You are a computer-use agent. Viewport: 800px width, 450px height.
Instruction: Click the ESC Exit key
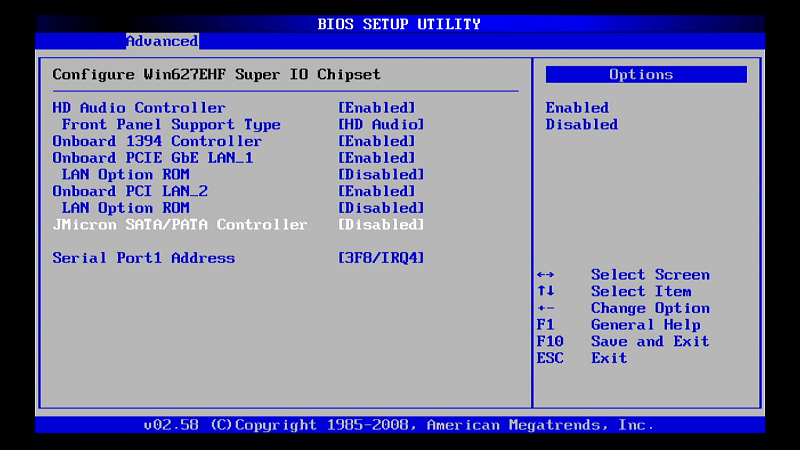tap(549, 358)
